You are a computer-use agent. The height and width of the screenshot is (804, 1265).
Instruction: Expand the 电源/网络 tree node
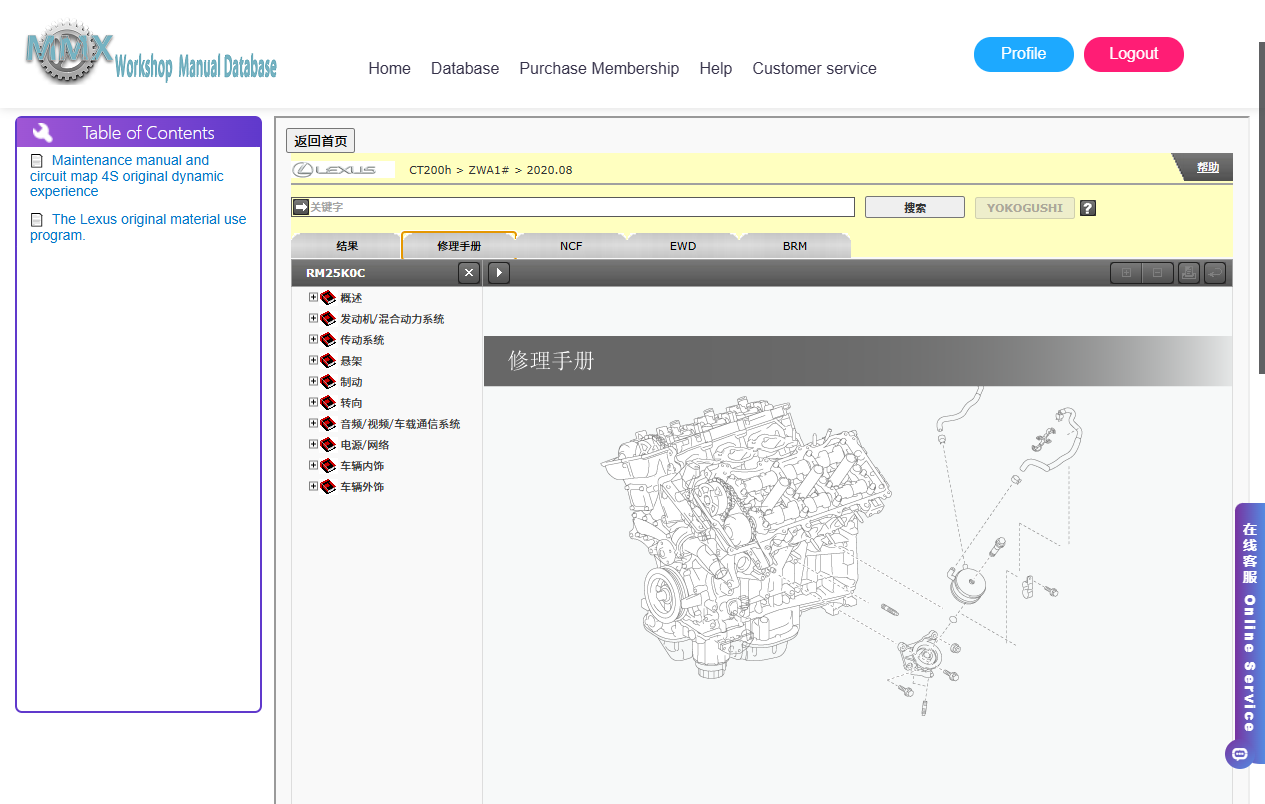tap(313, 444)
